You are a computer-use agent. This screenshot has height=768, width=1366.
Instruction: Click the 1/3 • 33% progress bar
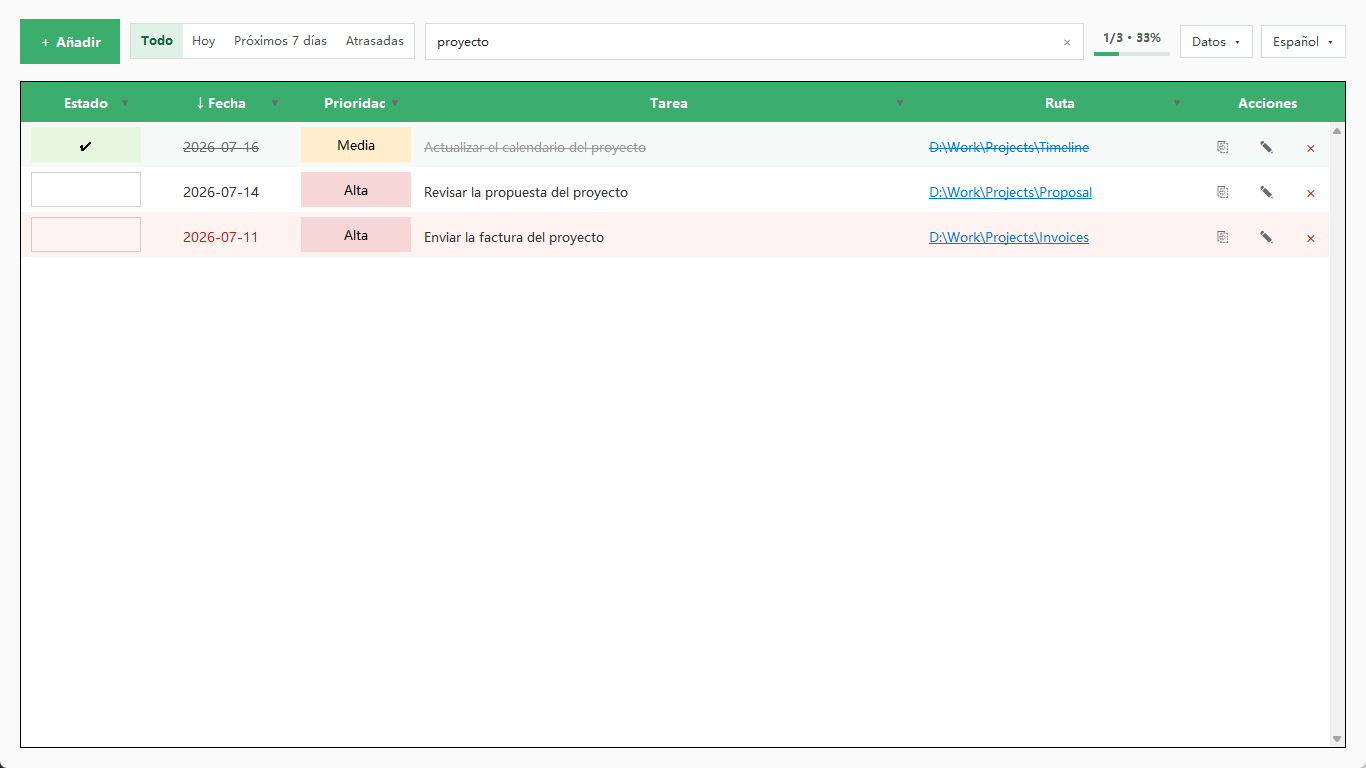click(x=1132, y=53)
